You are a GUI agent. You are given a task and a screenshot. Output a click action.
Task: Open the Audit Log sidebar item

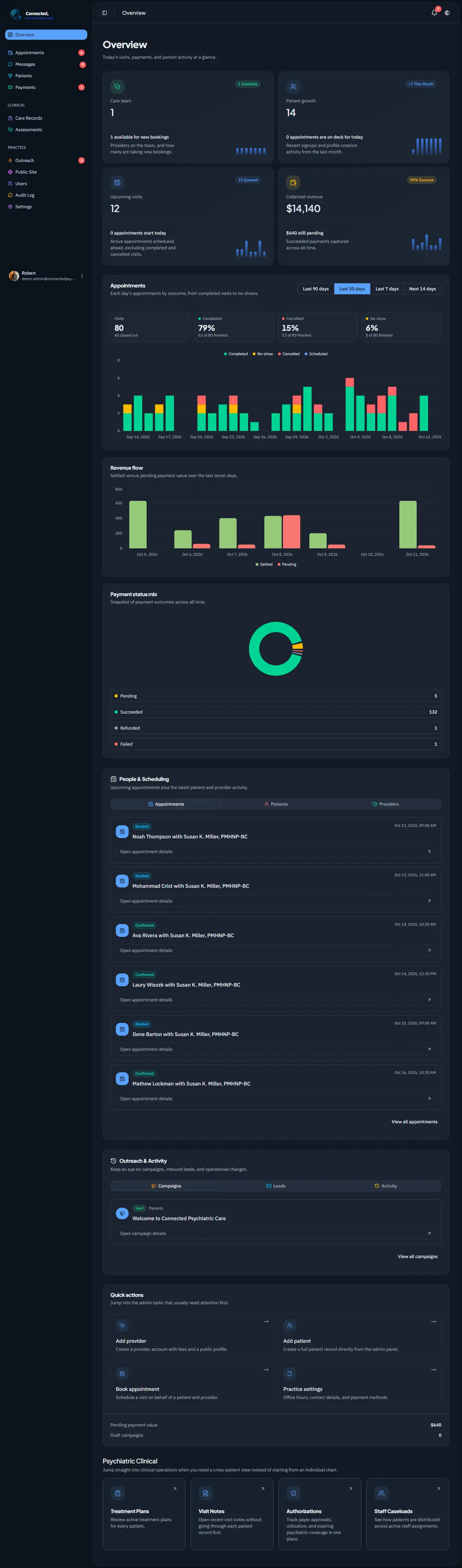[46, 195]
